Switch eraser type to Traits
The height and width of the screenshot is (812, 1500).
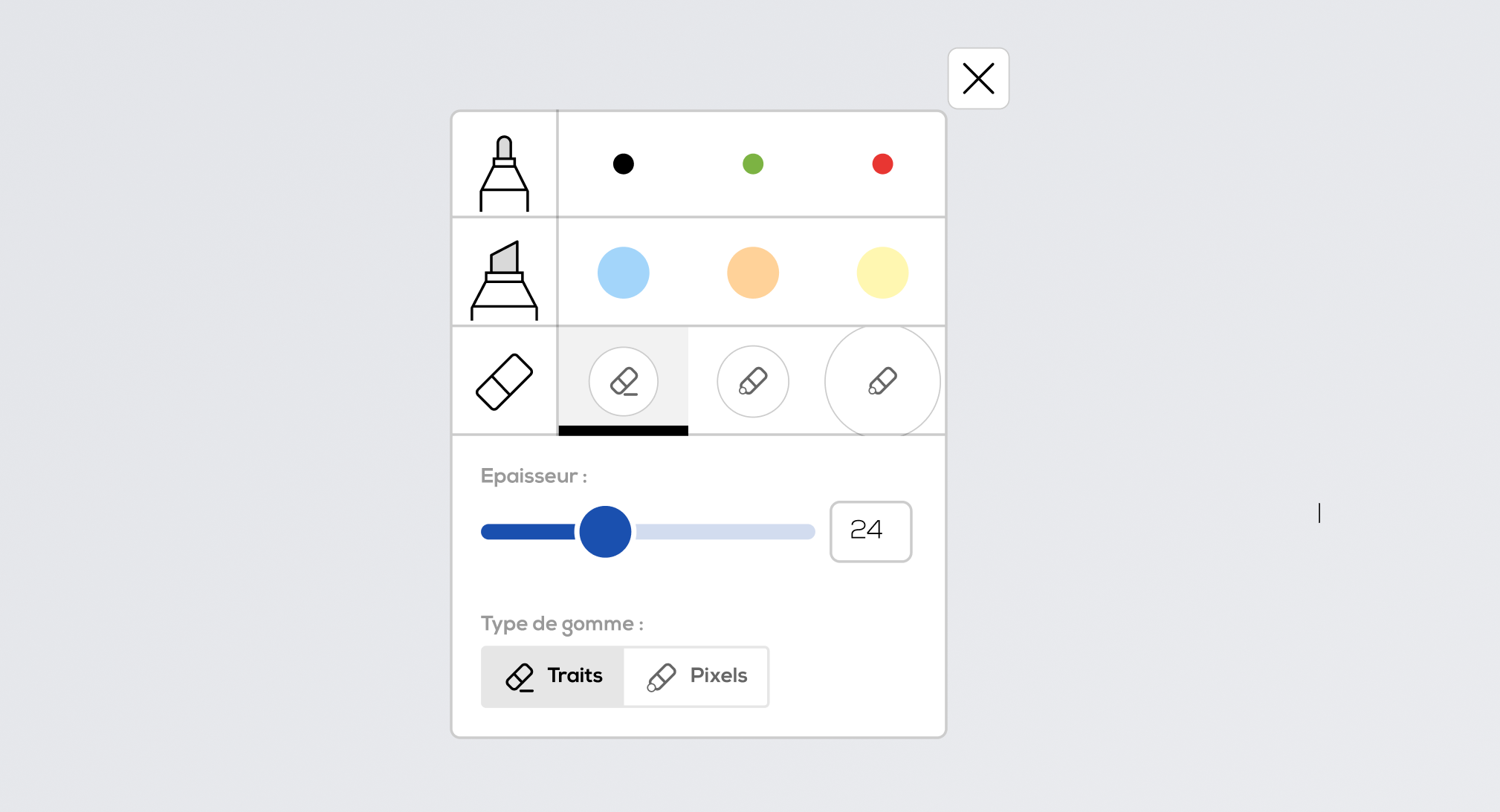tap(553, 676)
